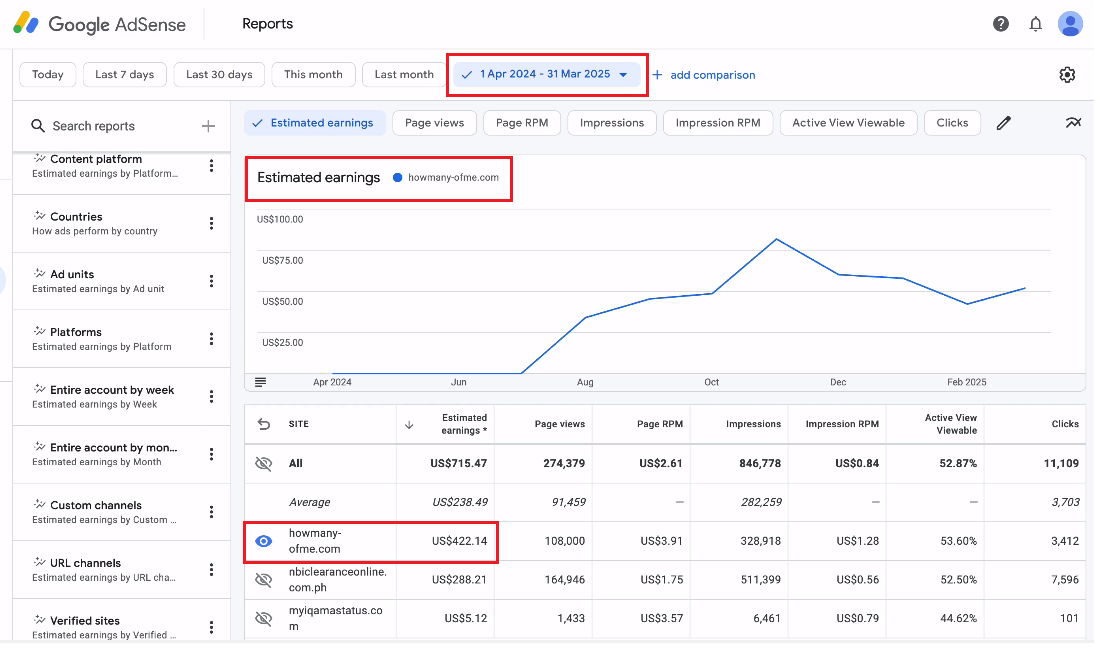The width and height of the screenshot is (1095, 650).
Task: Open more options for Content platform report
Action: pos(211,165)
